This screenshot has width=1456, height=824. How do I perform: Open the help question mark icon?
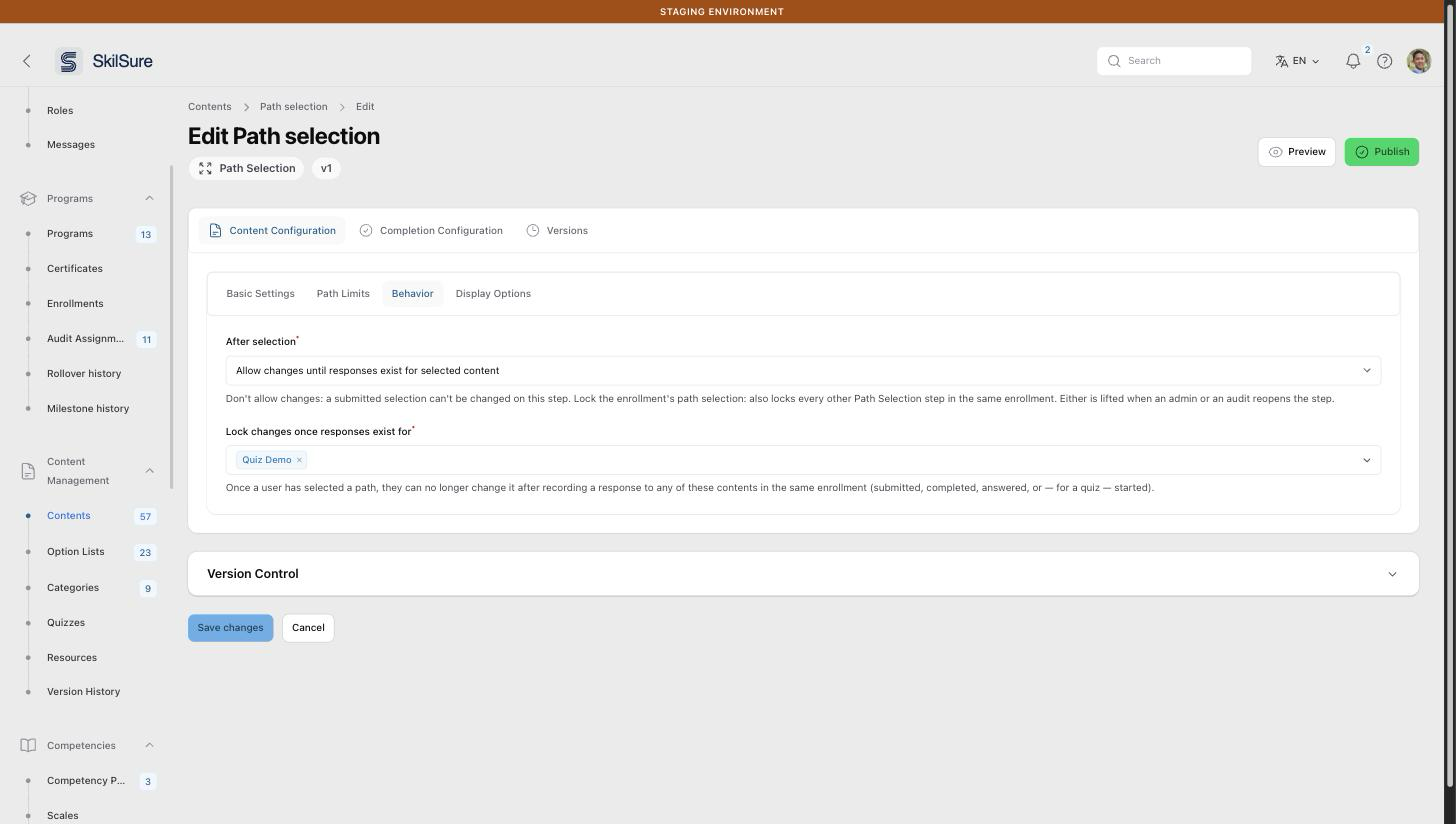(x=1385, y=61)
